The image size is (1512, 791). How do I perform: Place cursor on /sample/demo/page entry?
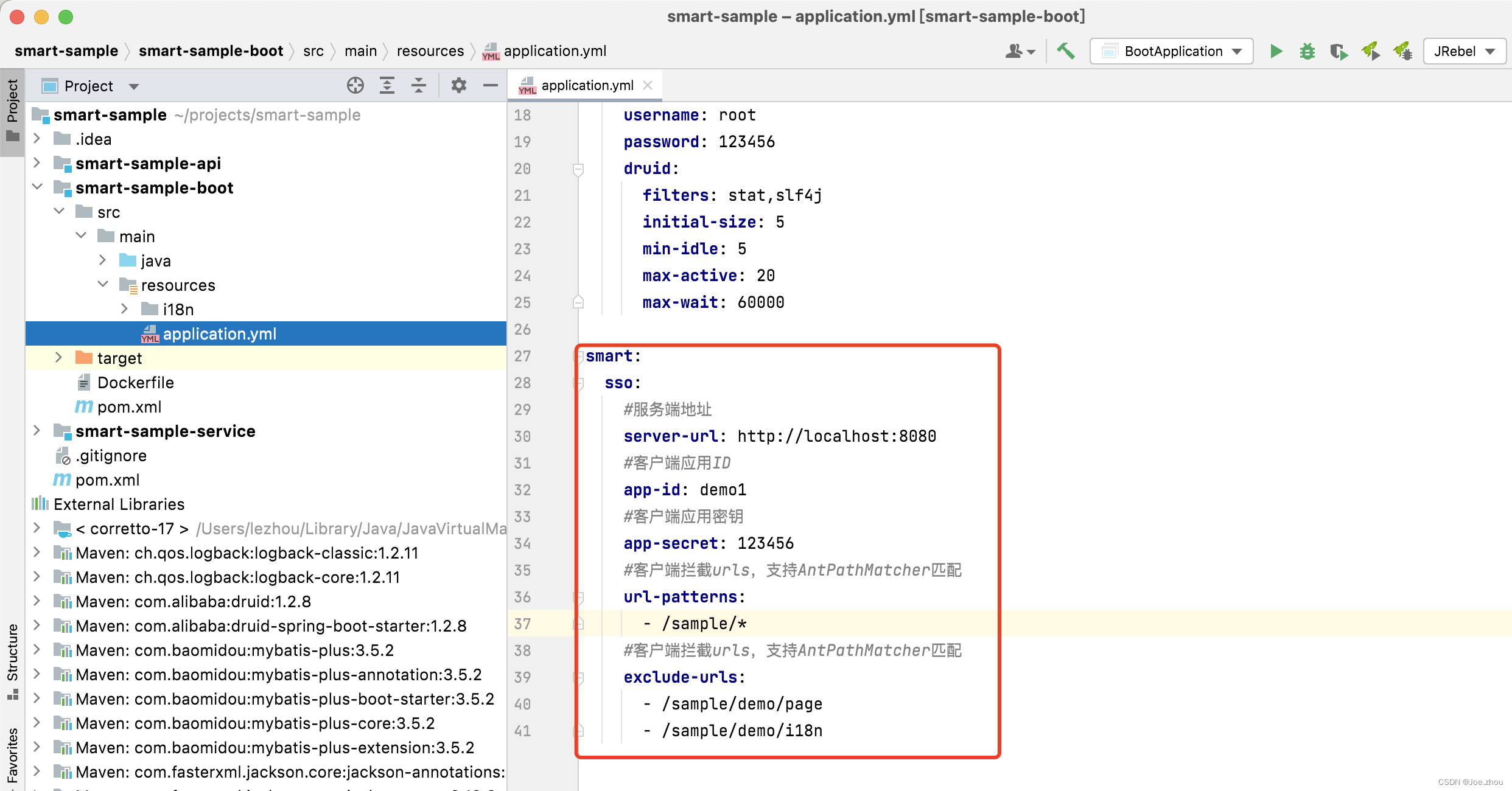coord(742,704)
